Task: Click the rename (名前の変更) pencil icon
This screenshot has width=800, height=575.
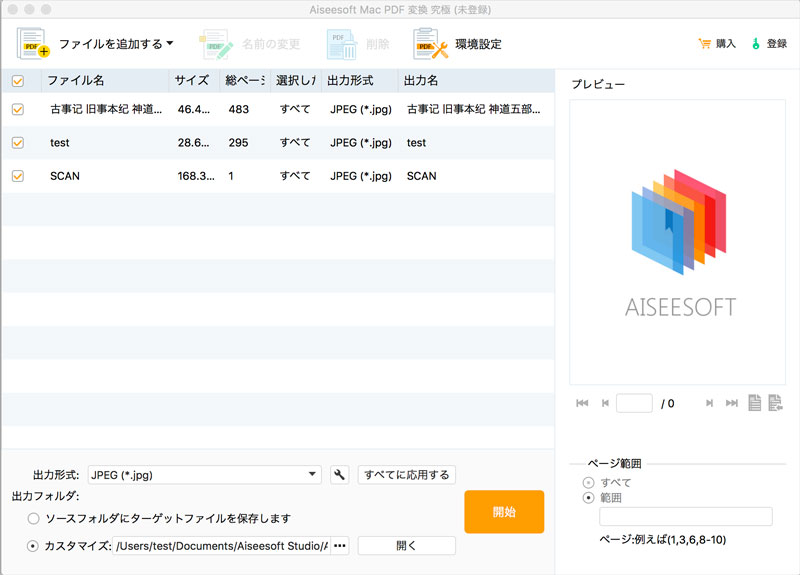Action: pyautogui.click(x=216, y=44)
